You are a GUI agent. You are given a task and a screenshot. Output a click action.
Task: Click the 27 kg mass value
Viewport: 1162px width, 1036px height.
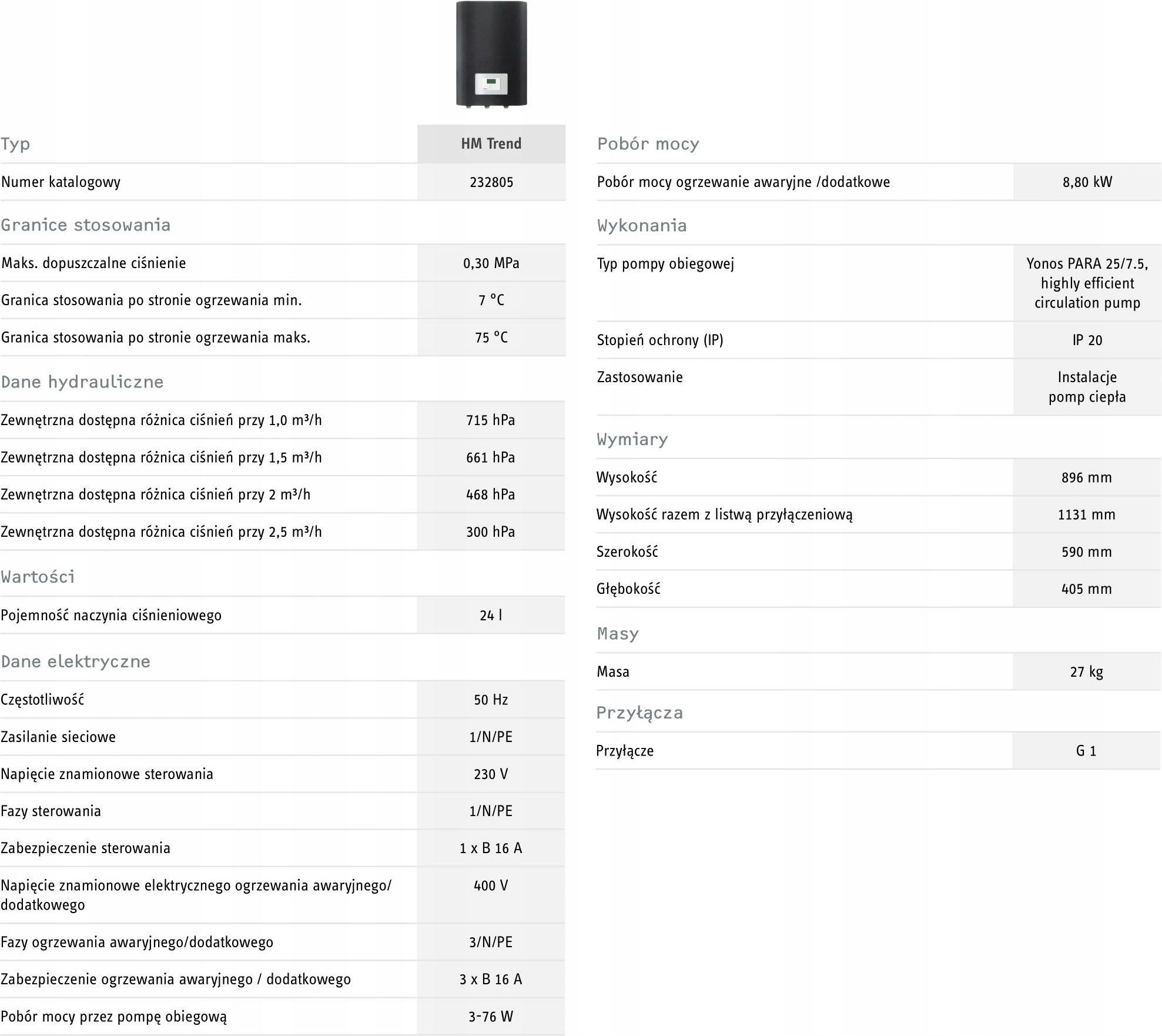(x=1087, y=671)
